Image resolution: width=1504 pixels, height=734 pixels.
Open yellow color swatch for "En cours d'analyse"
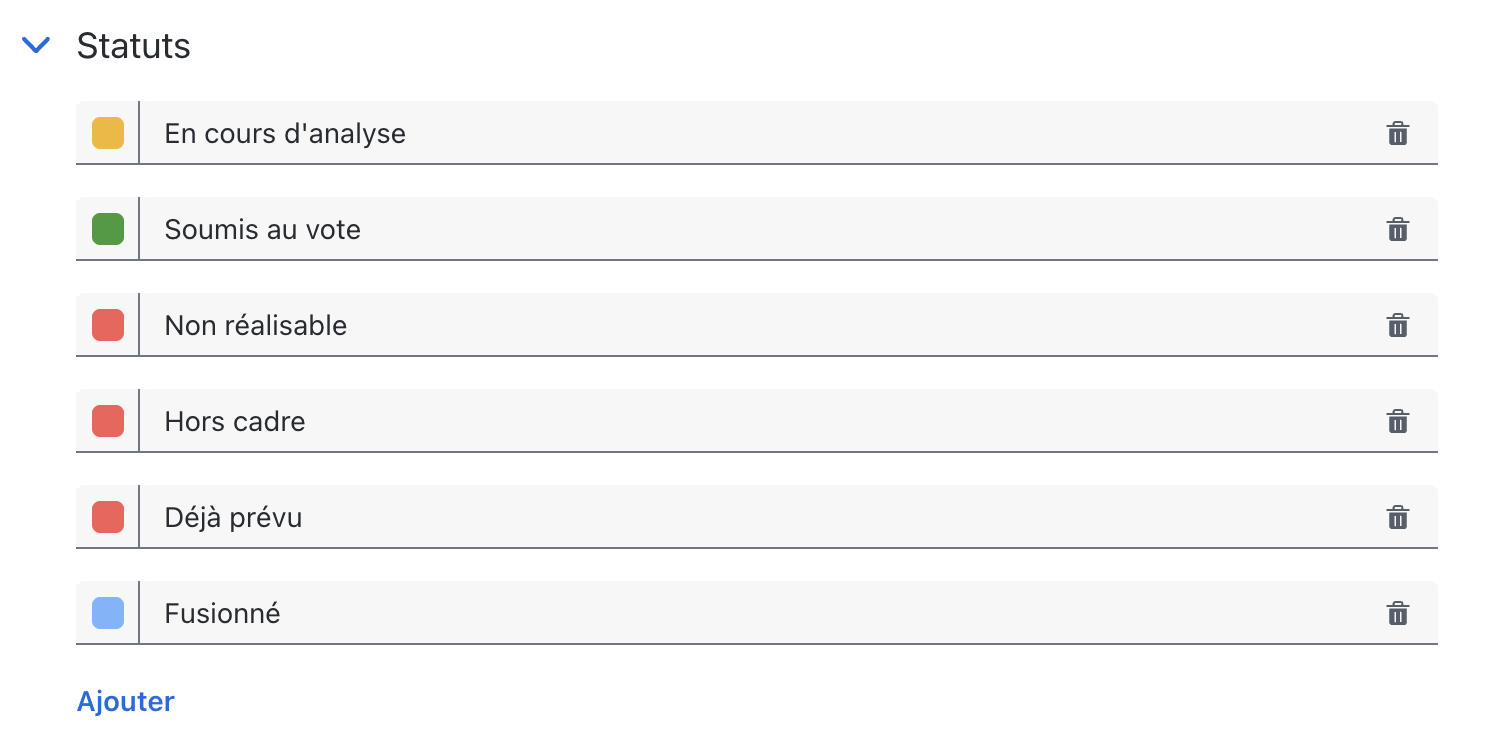tap(108, 133)
